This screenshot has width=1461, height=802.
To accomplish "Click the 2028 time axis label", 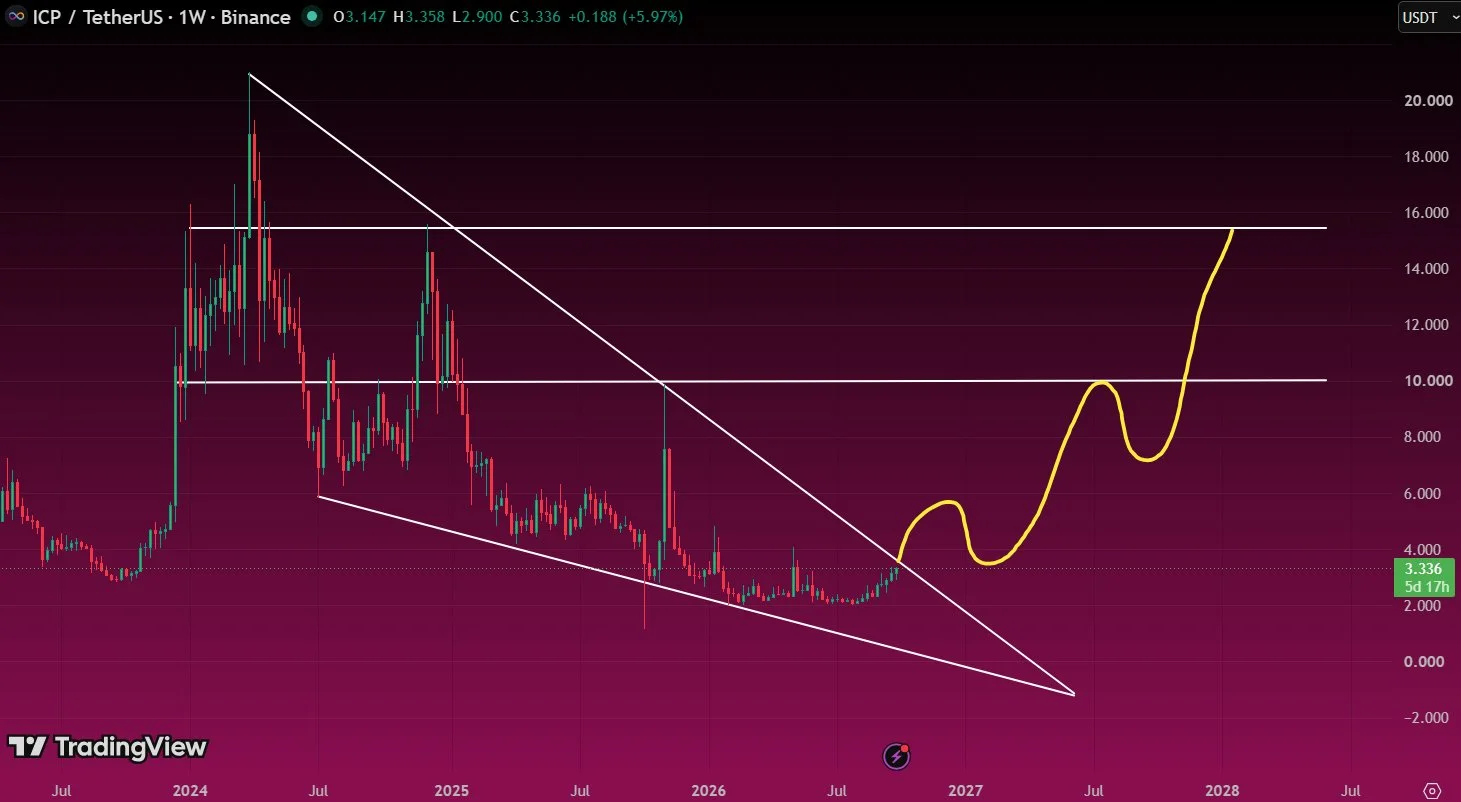I will click(1223, 791).
